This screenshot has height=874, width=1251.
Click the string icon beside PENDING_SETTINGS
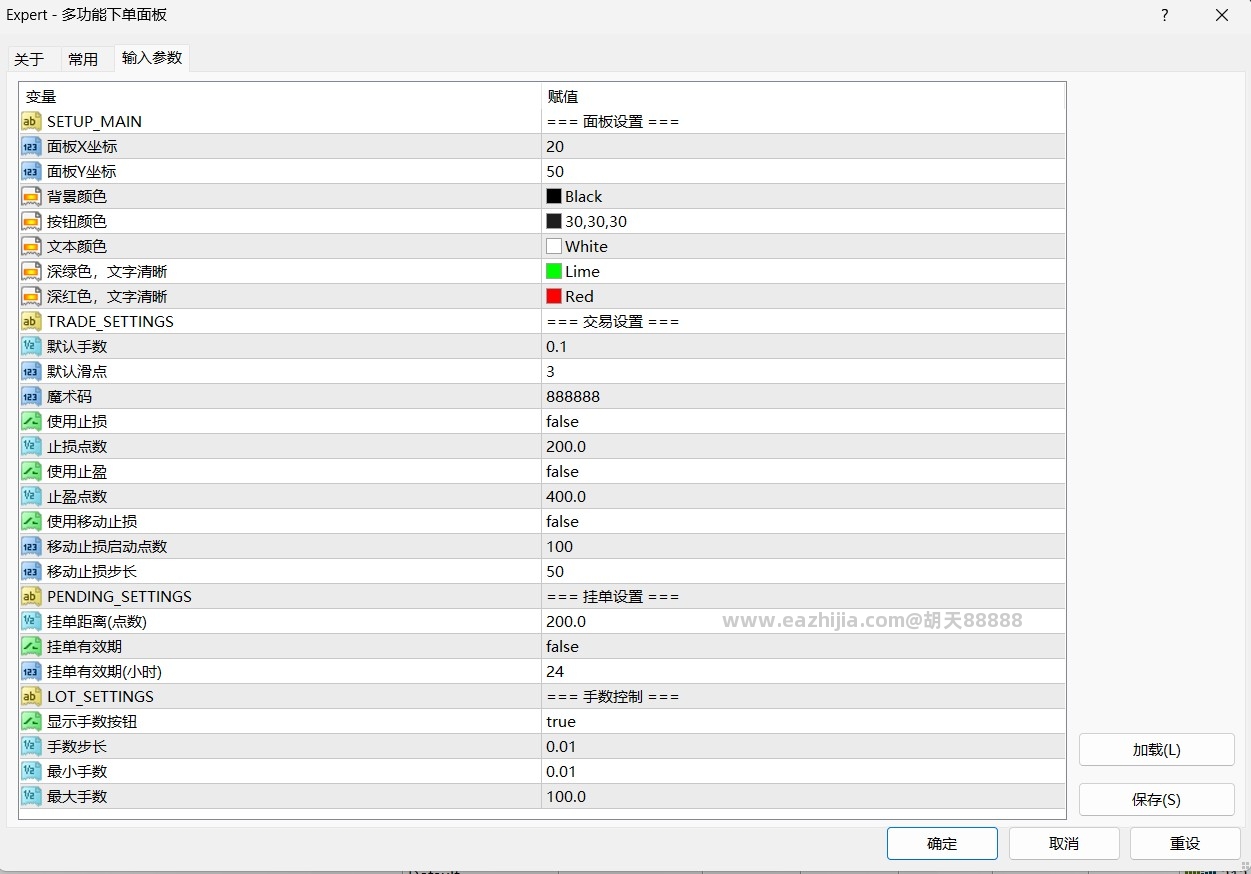coord(31,596)
